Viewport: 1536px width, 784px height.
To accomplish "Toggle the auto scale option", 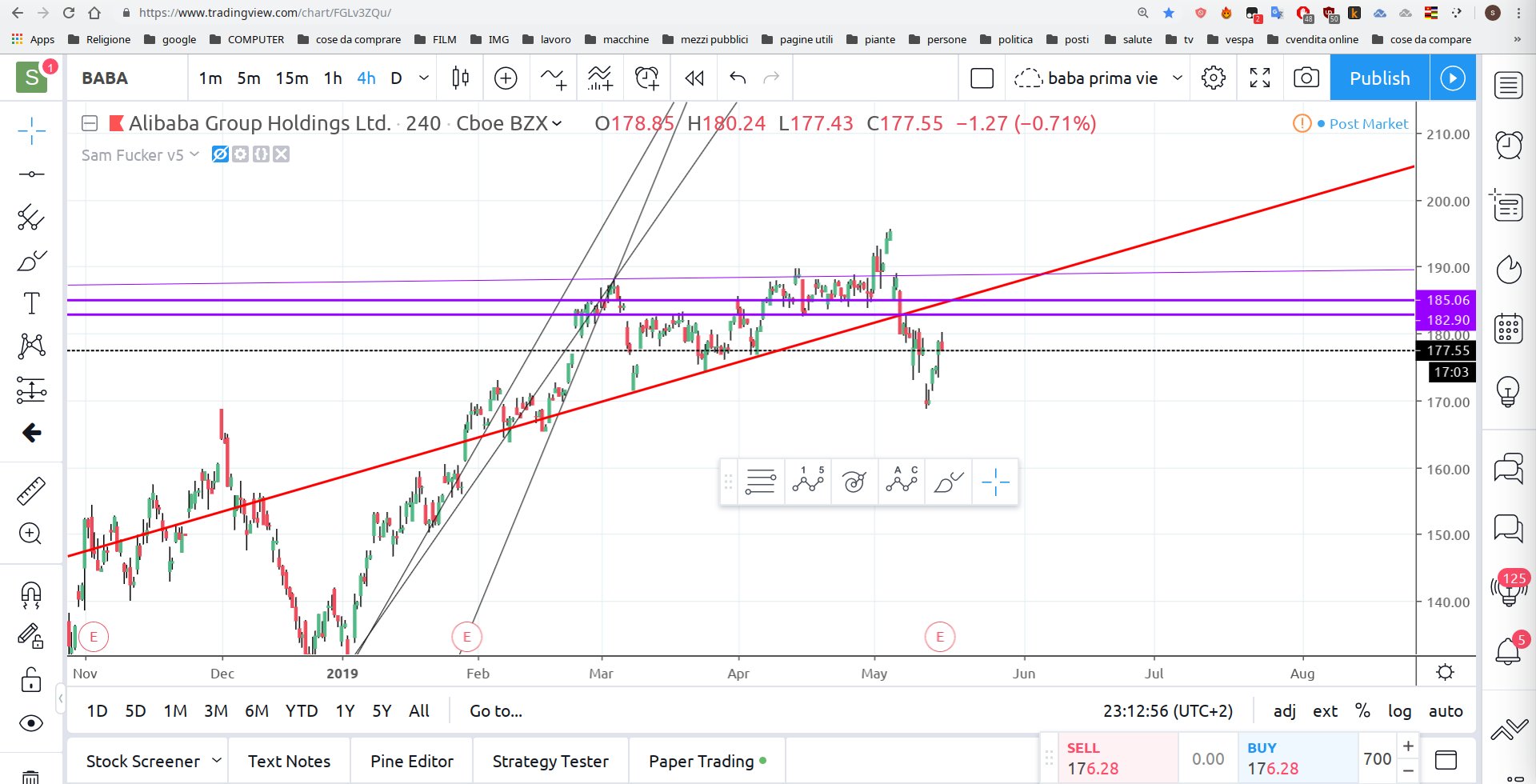I will 1446,710.
